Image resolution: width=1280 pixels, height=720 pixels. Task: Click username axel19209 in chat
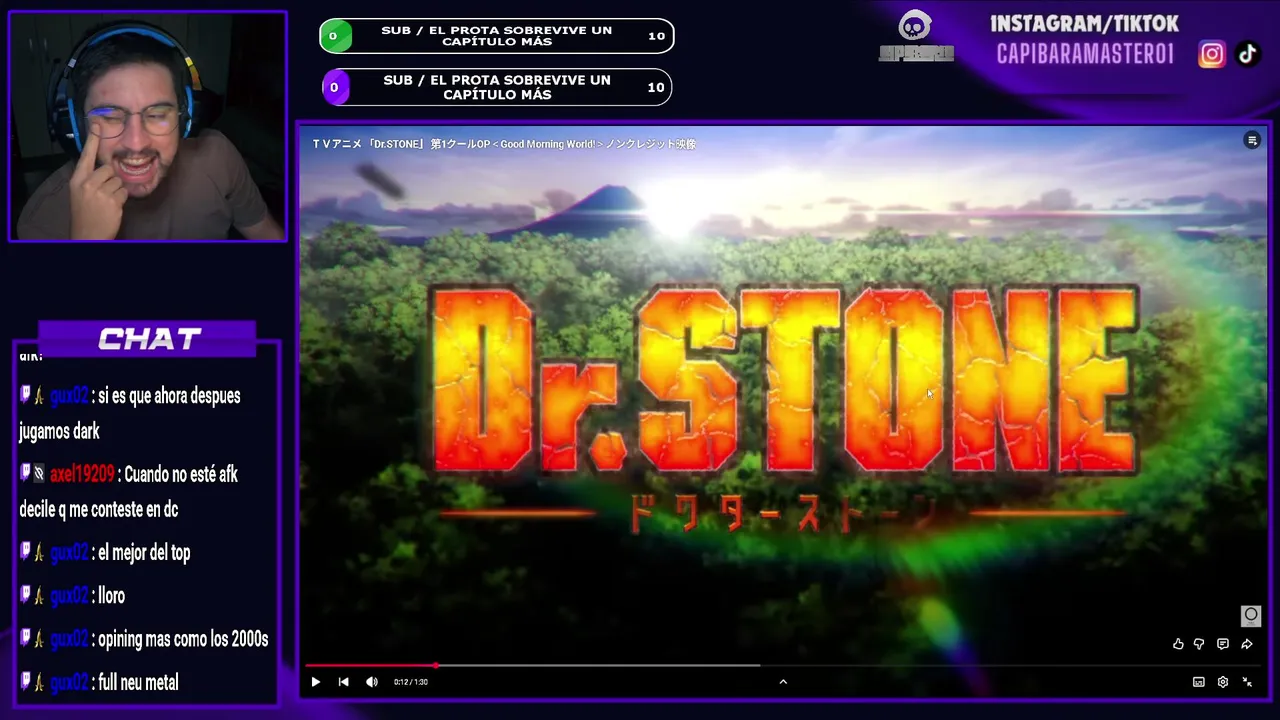point(82,474)
